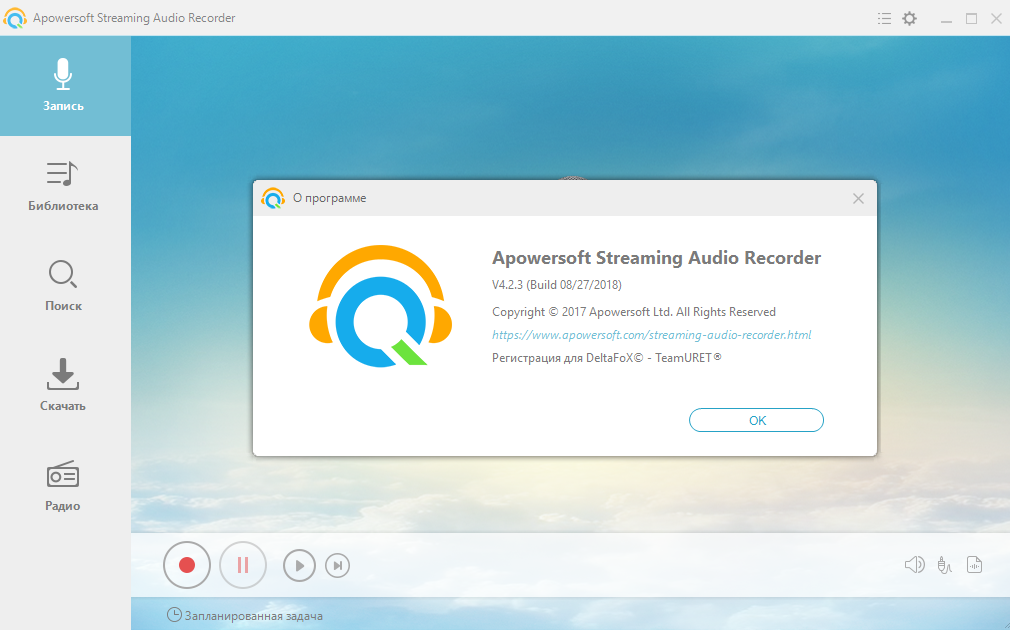
Task: Click the version text V4.2.3 (Build 08/27/2018)
Action: tap(557, 284)
